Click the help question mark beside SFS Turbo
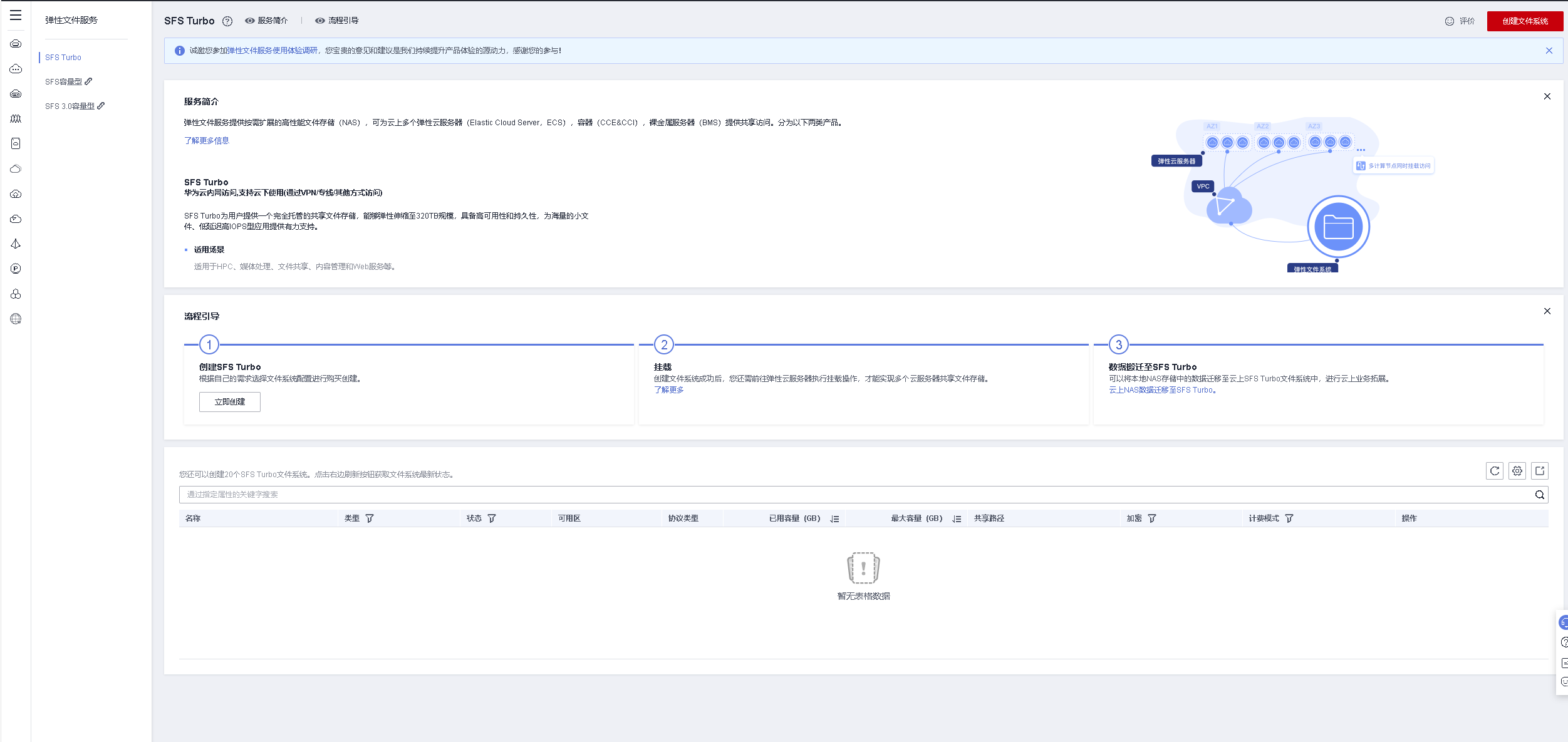Viewport: 1568px width, 742px height. [227, 21]
